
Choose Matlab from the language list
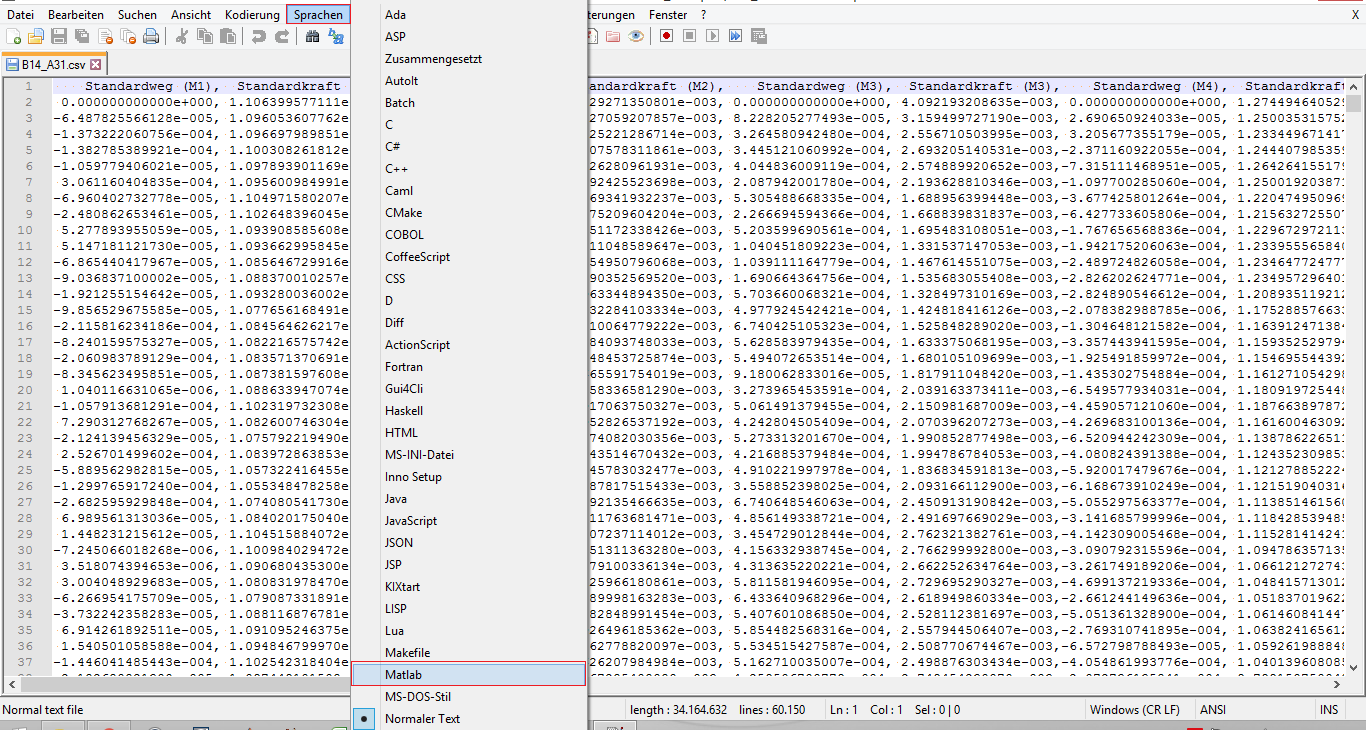[403, 675]
